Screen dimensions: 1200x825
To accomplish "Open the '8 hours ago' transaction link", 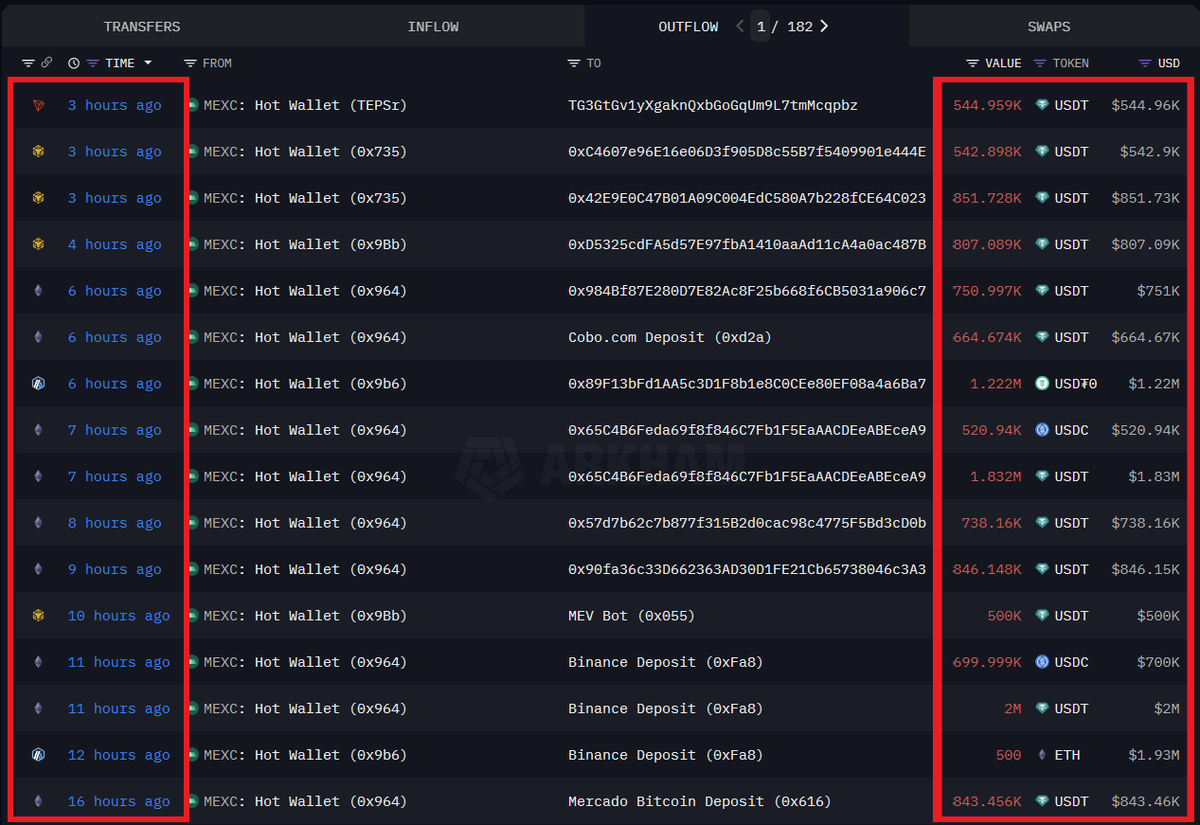I will [114, 523].
